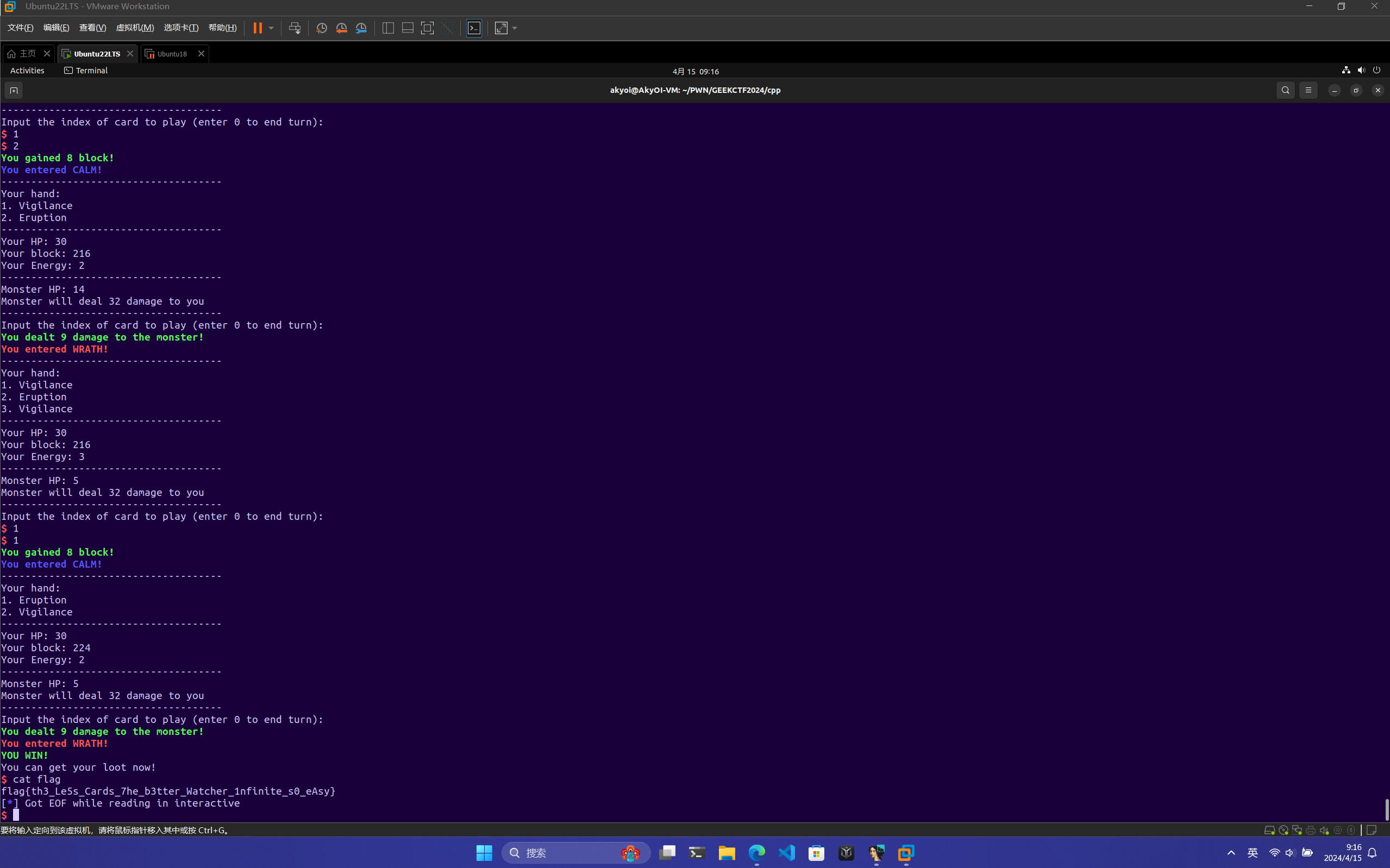Click the flag{th3_Le5s_Cards...} output line
The height and width of the screenshot is (868, 1390).
[168, 791]
